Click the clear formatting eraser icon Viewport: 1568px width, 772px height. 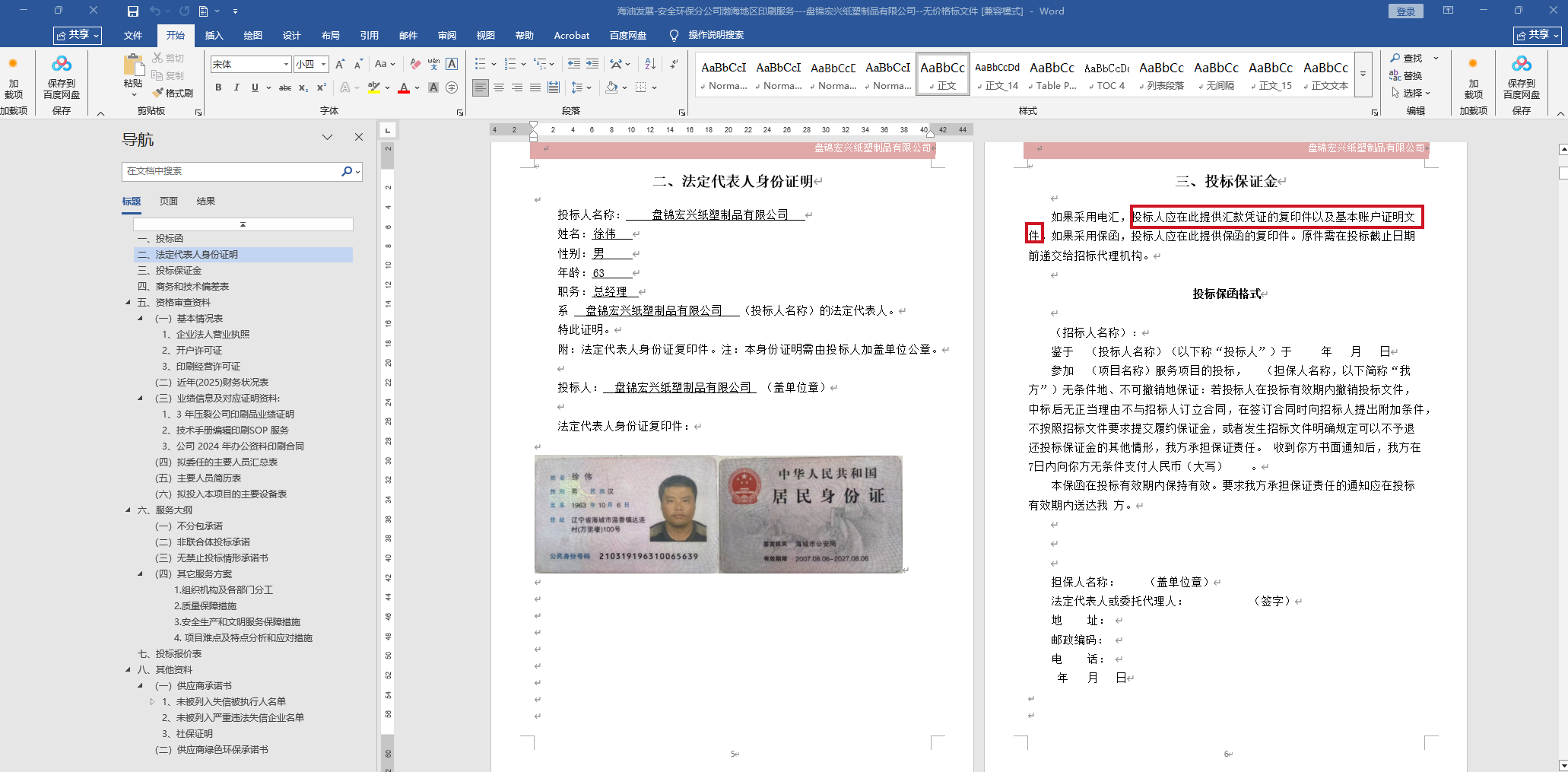(x=414, y=65)
